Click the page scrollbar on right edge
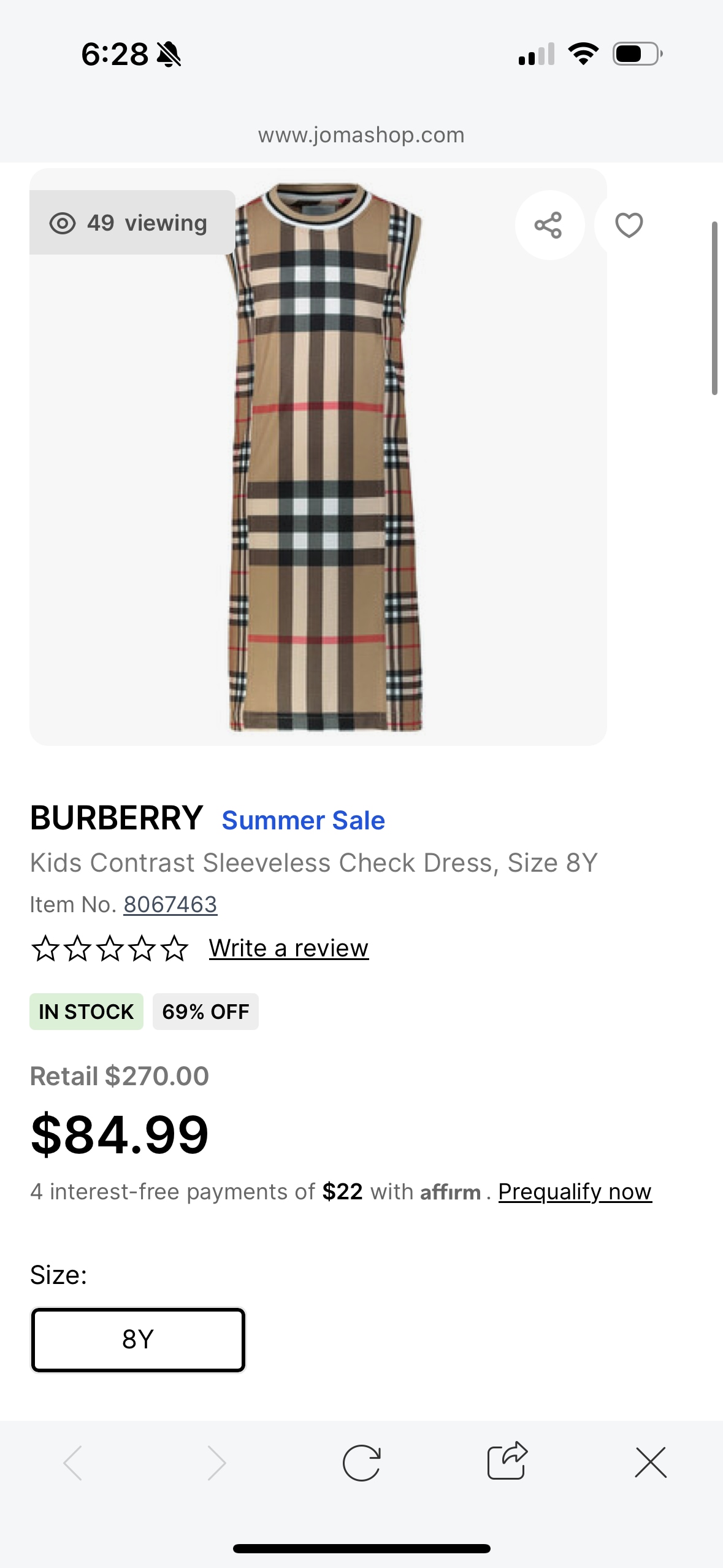Screen dimensions: 723x1568 point(714,308)
